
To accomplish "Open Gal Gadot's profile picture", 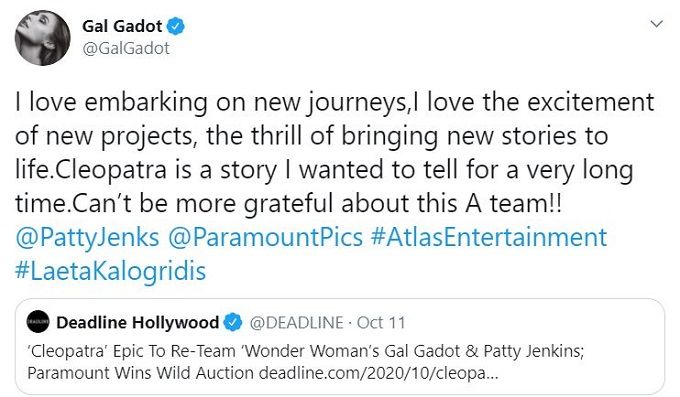I will [x=42, y=38].
